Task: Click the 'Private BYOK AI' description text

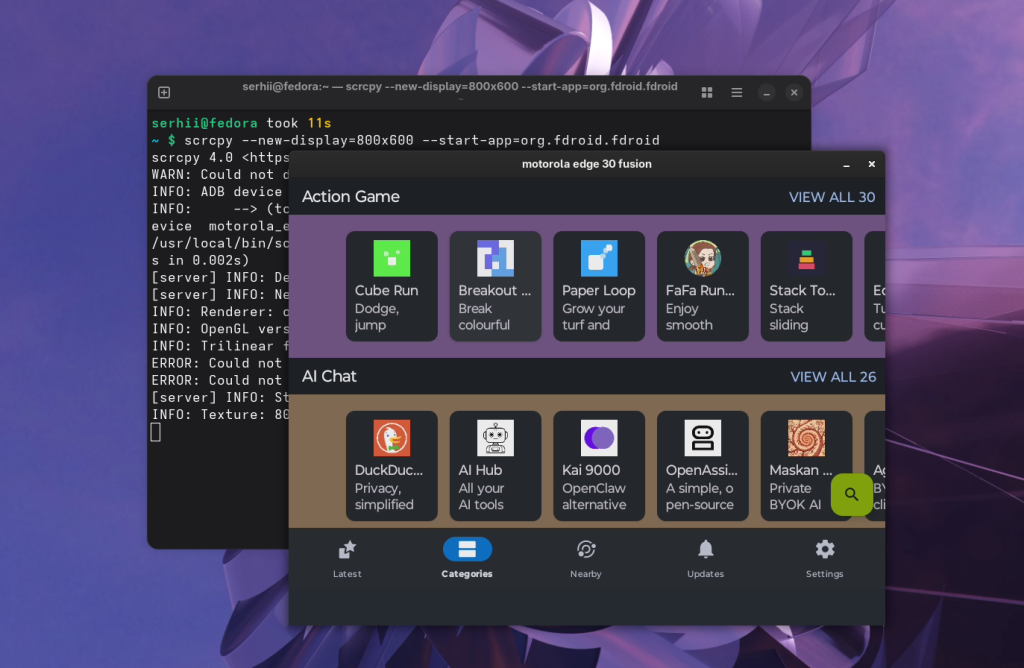Action: coord(795,496)
